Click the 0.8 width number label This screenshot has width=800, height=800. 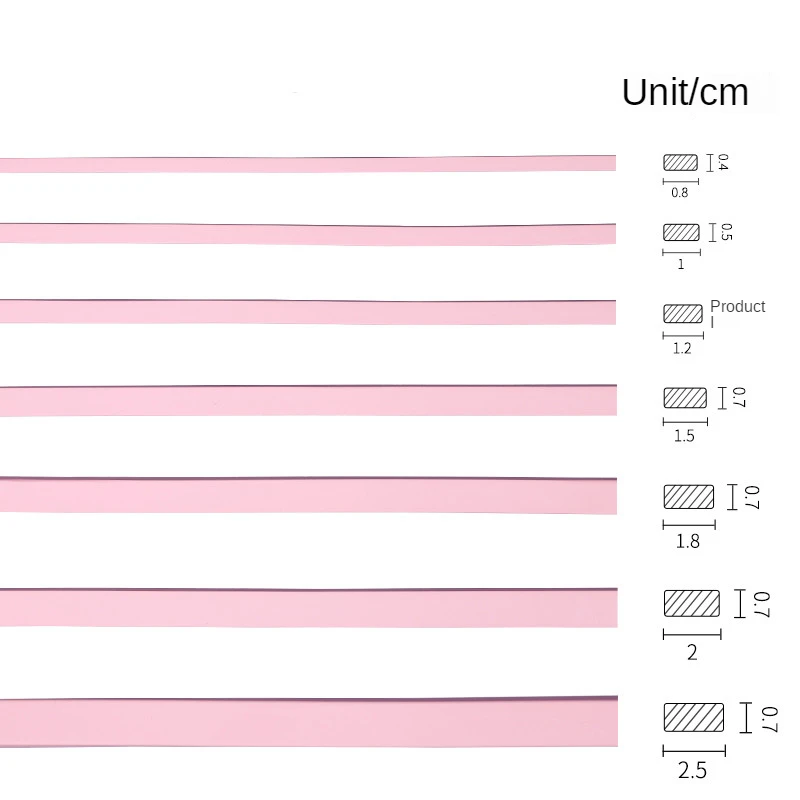point(680,193)
